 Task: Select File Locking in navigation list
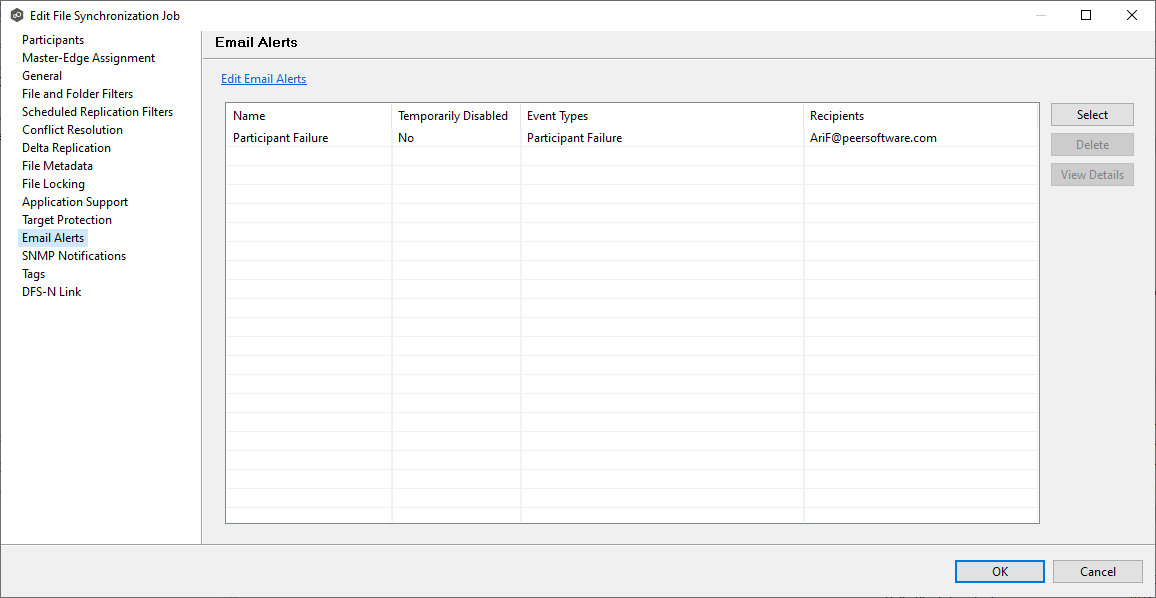point(53,184)
